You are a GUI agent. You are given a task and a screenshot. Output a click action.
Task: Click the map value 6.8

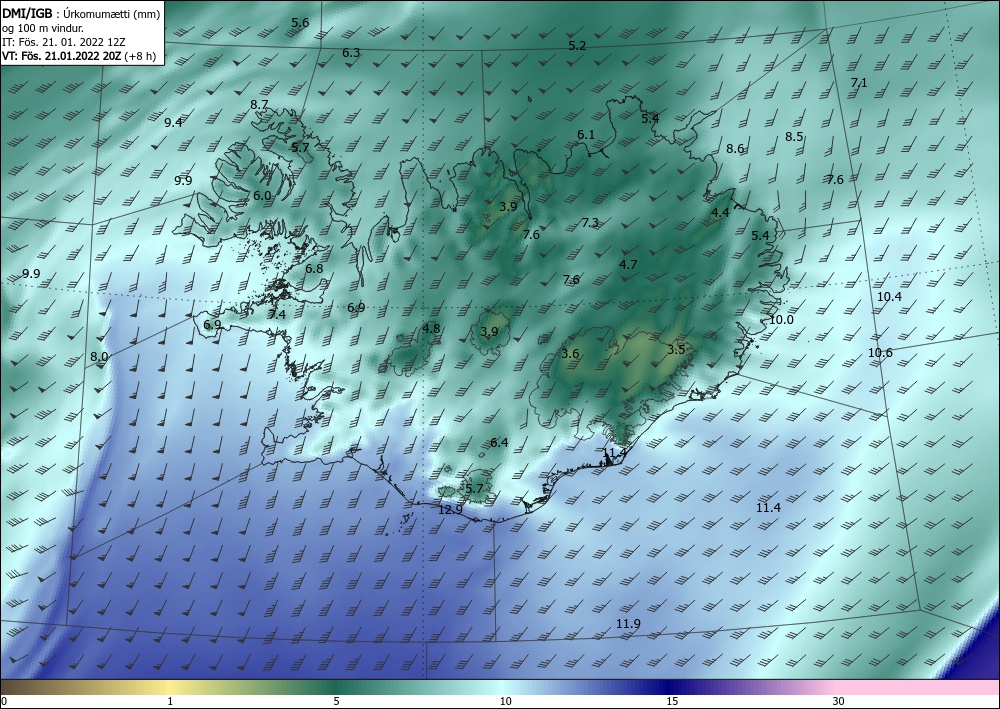(x=314, y=269)
